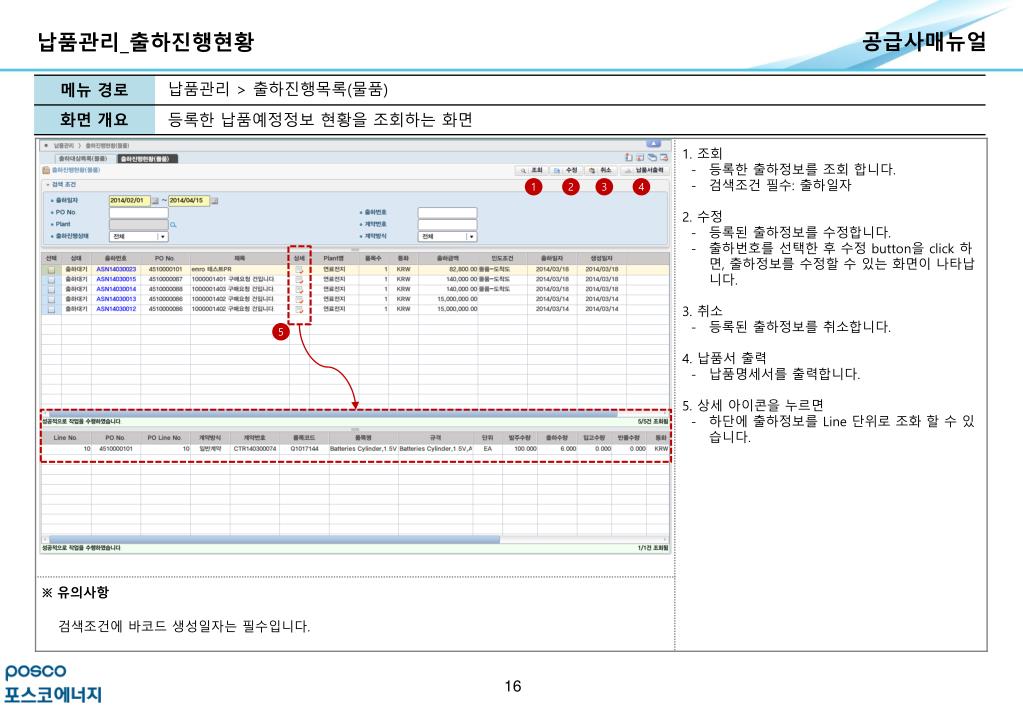Click the upper grid horizontal scrollbar
The height and width of the screenshot is (708, 1023).
pos(333,414)
